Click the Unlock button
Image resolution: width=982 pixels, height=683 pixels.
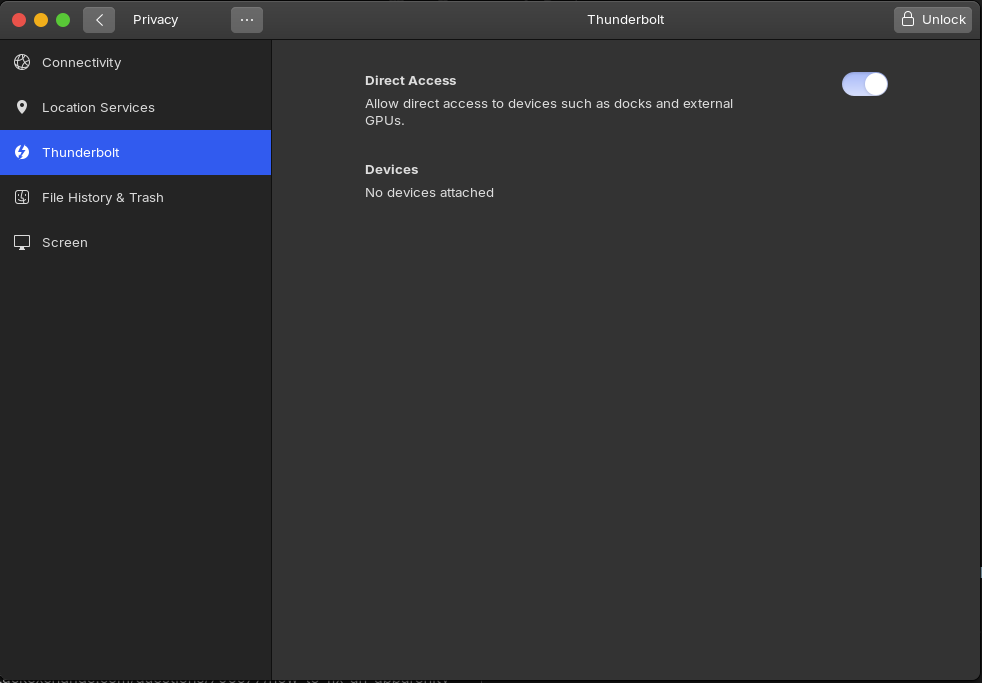pyautogui.click(x=933, y=20)
